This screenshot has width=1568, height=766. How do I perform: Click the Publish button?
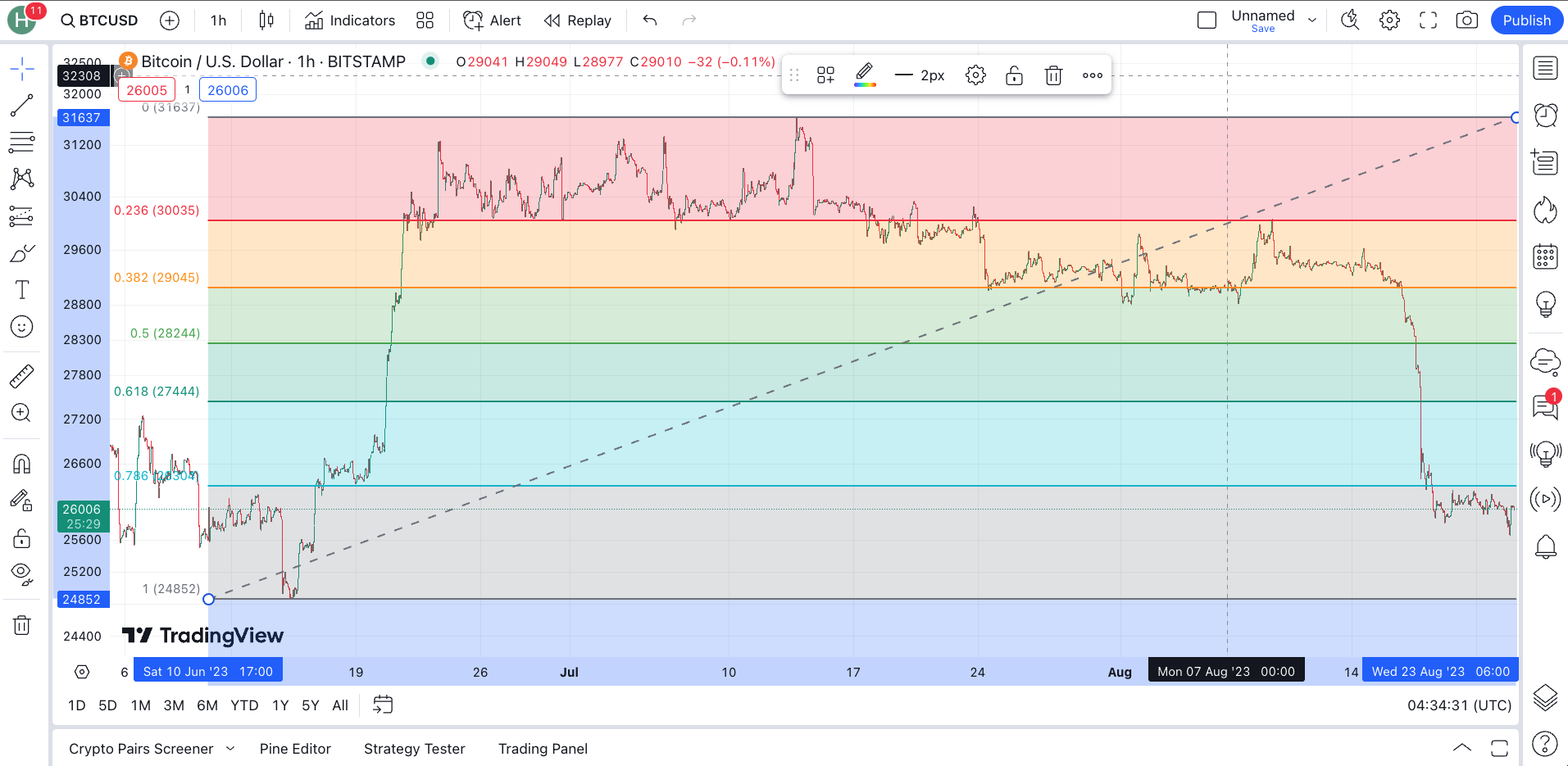1525,20
